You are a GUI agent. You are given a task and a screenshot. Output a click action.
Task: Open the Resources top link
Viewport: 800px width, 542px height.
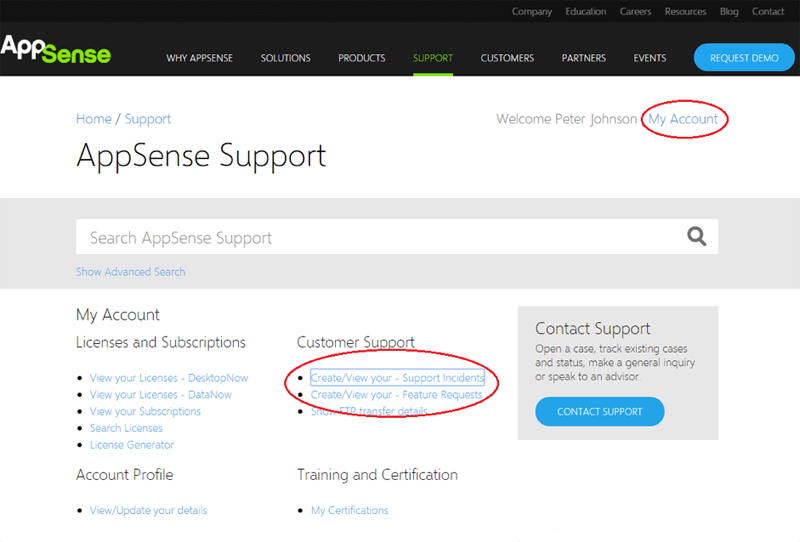[685, 11]
